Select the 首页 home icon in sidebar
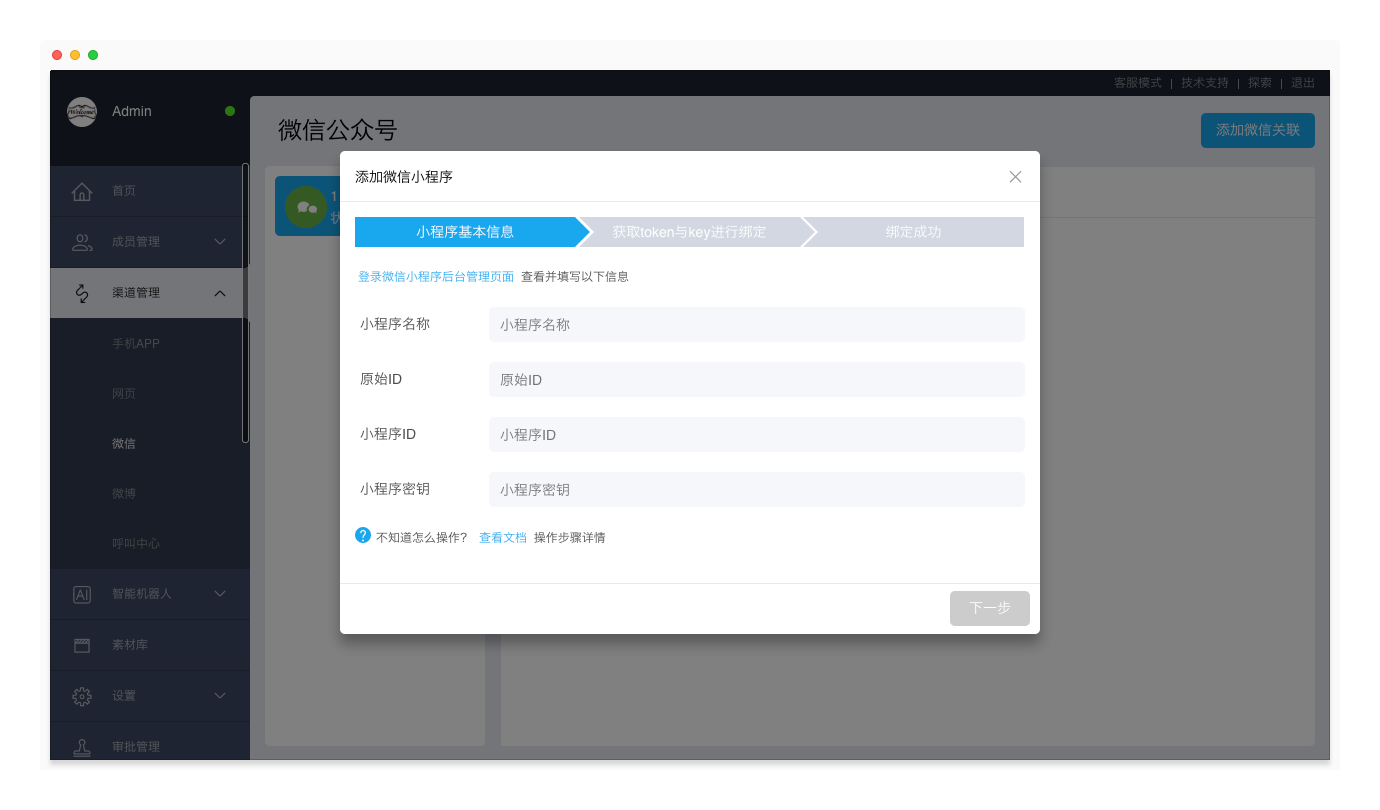1380x810 pixels. (81, 191)
